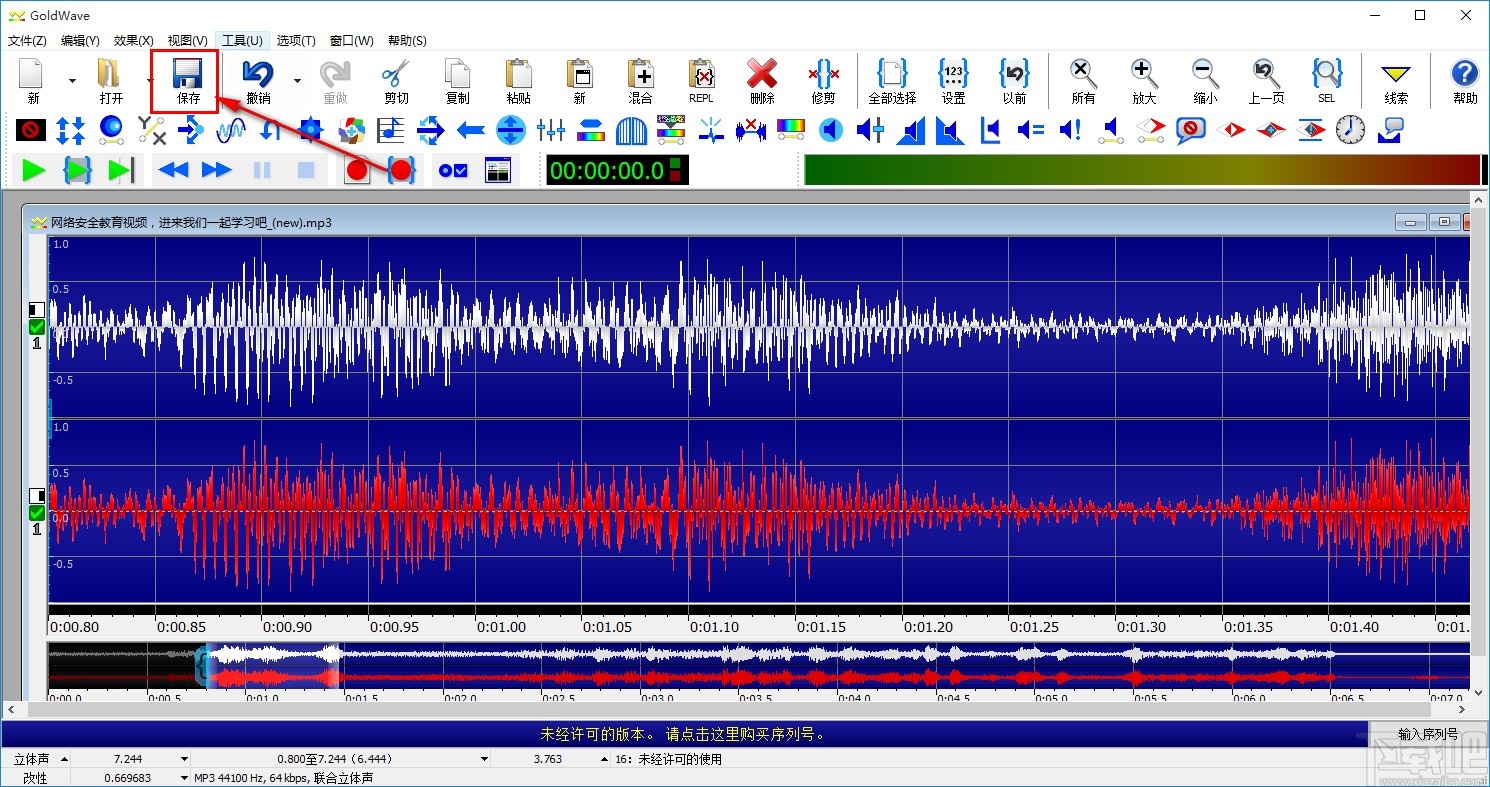The width and height of the screenshot is (1490, 787).
Task: Click the 设置 (Set) selection icon
Action: coord(953,73)
